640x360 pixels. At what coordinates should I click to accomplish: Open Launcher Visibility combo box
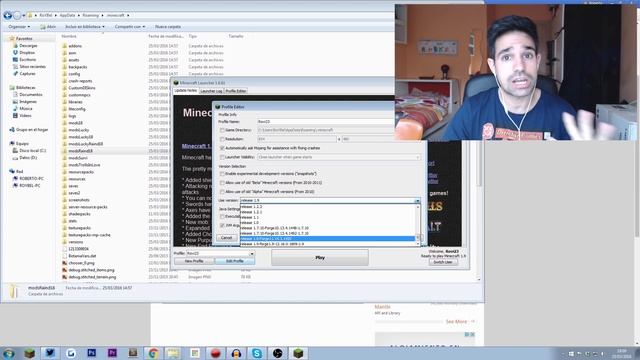coord(339,157)
